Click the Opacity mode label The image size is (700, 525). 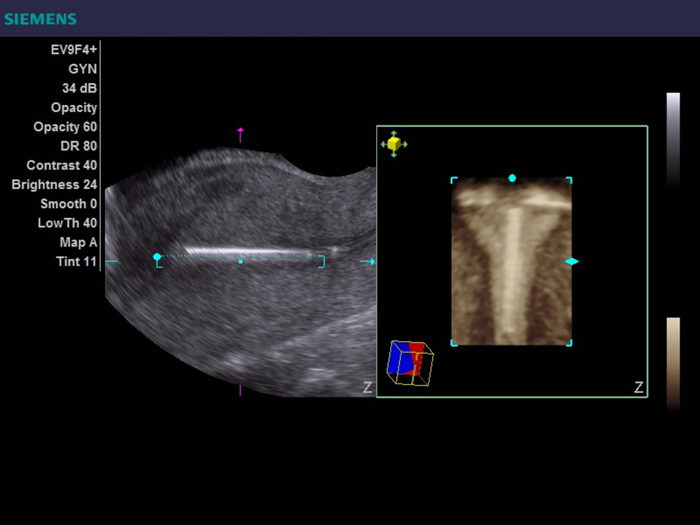tap(74, 108)
